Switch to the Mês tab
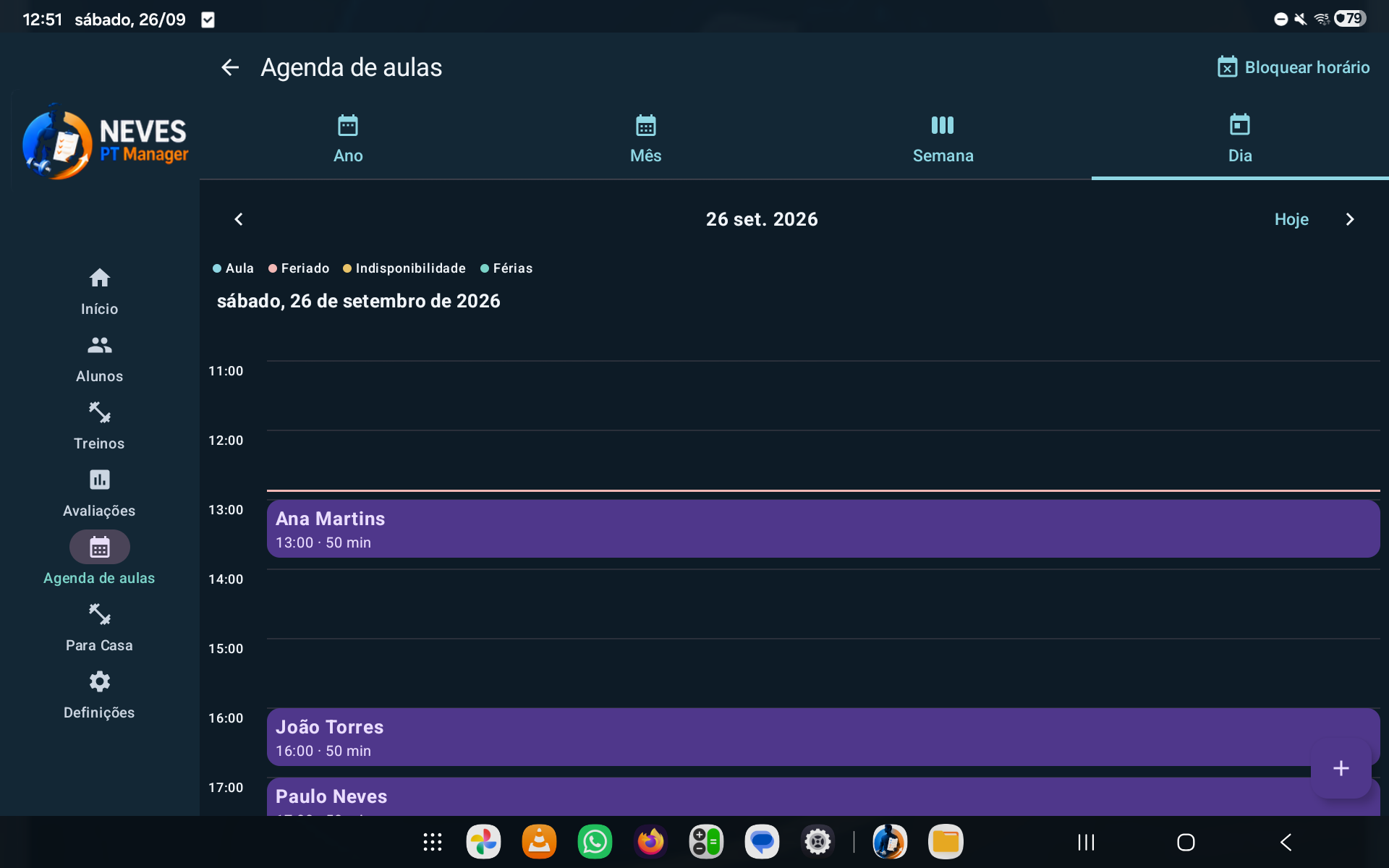The height and width of the screenshot is (868, 1389). point(645,138)
